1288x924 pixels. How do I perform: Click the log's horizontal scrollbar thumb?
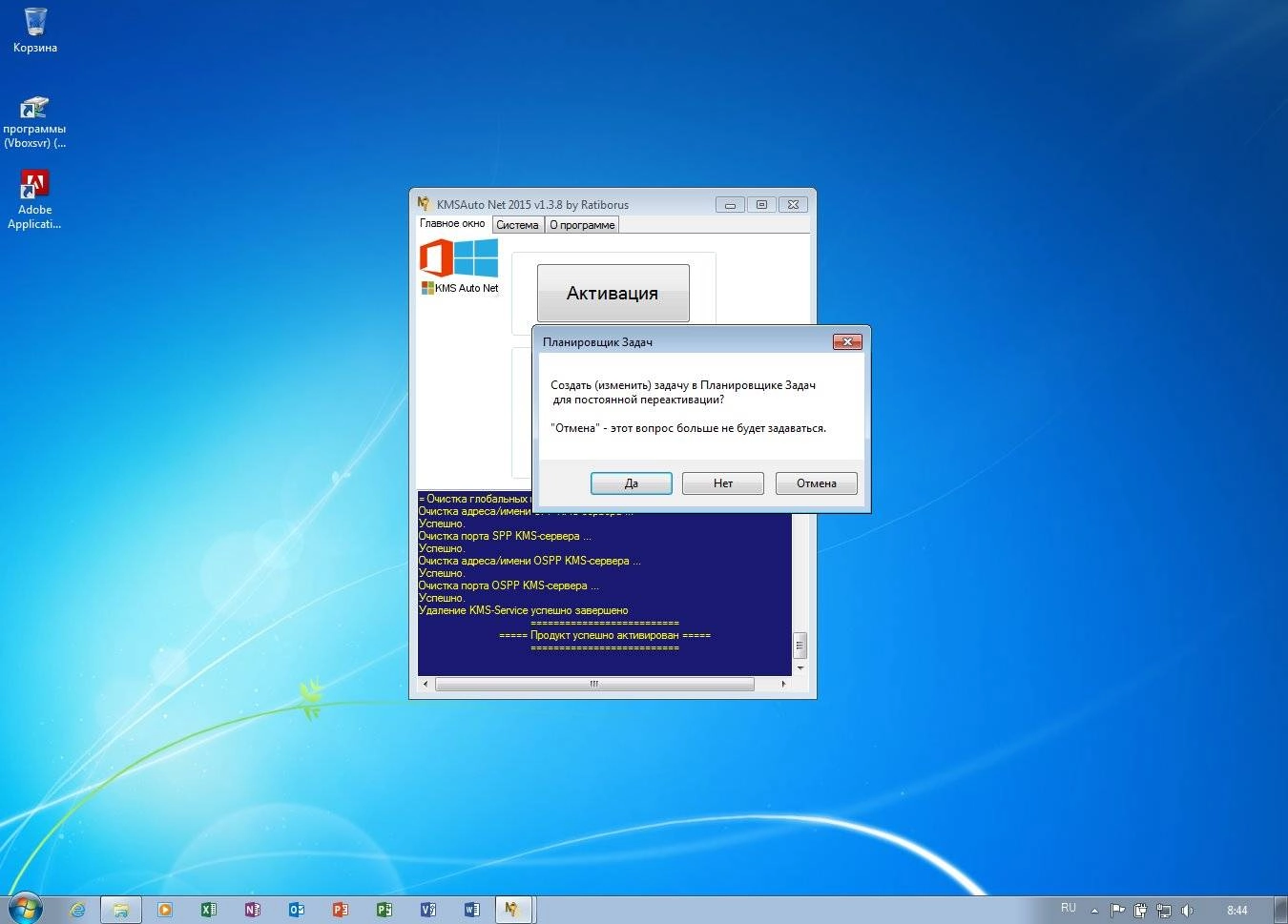[594, 684]
